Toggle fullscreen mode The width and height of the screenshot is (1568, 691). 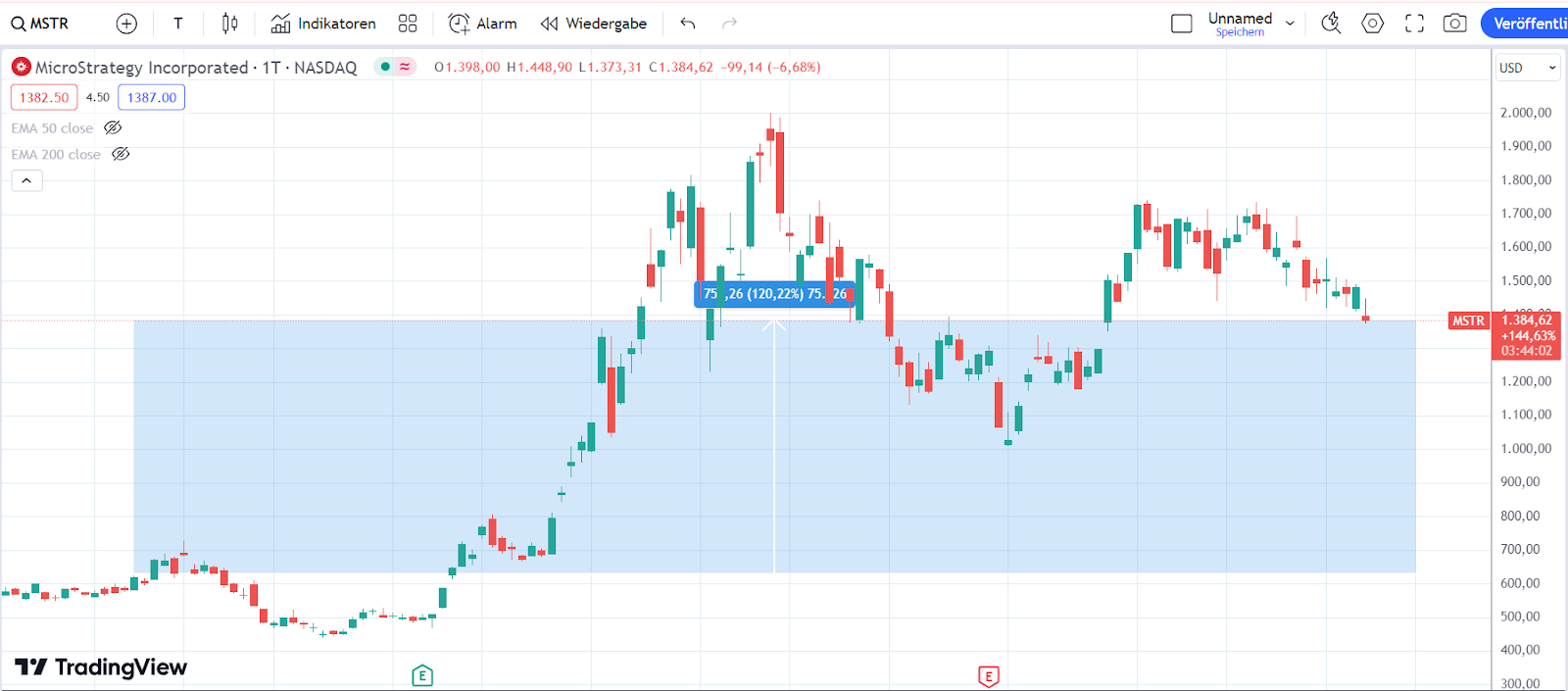1414,24
